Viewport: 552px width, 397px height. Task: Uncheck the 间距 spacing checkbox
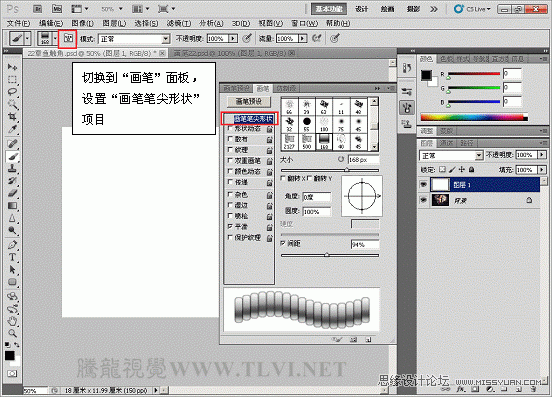click(x=283, y=243)
